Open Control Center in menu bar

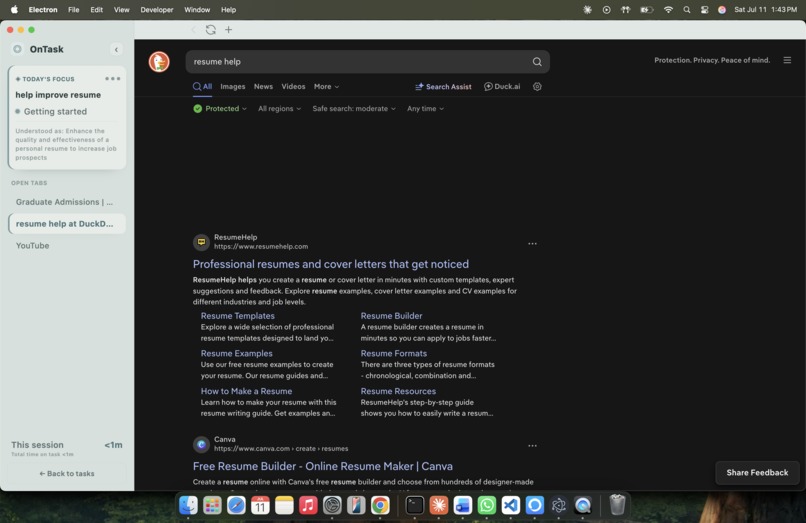(704, 10)
